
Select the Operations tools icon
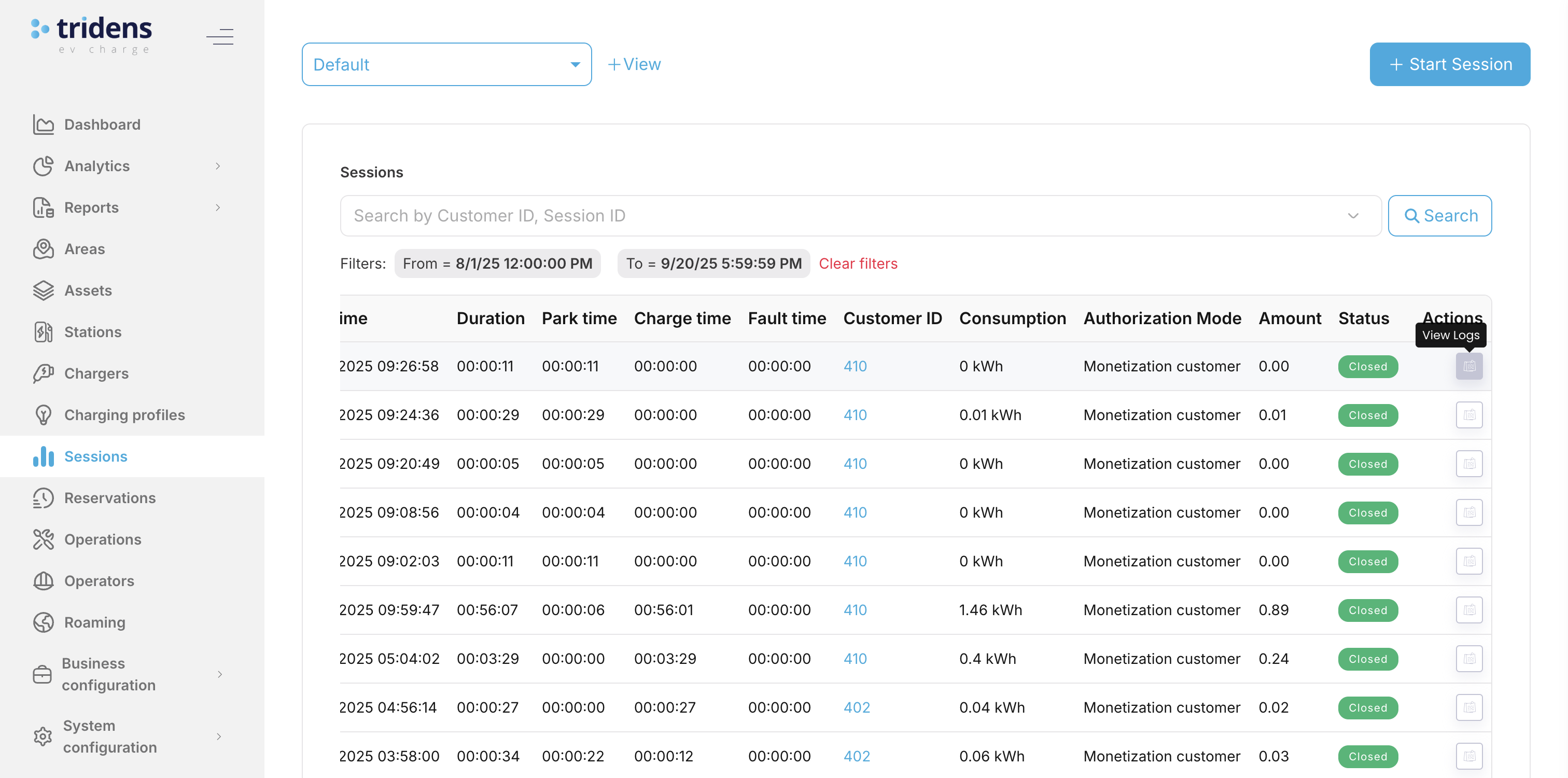point(43,539)
